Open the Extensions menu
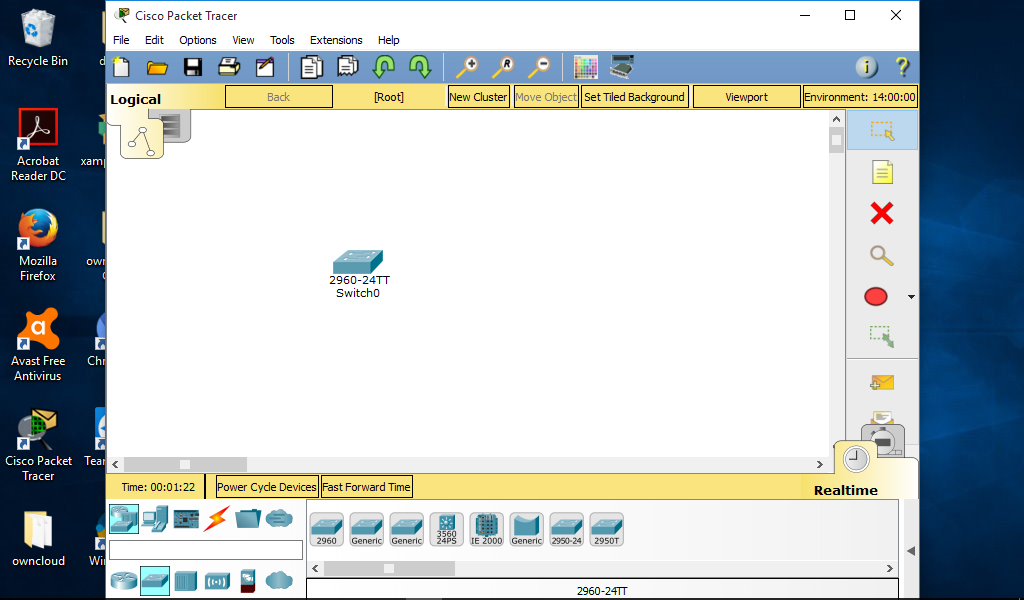Viewport: 1024px width, 600px height. pyautogui.click(x=336, y=40)
